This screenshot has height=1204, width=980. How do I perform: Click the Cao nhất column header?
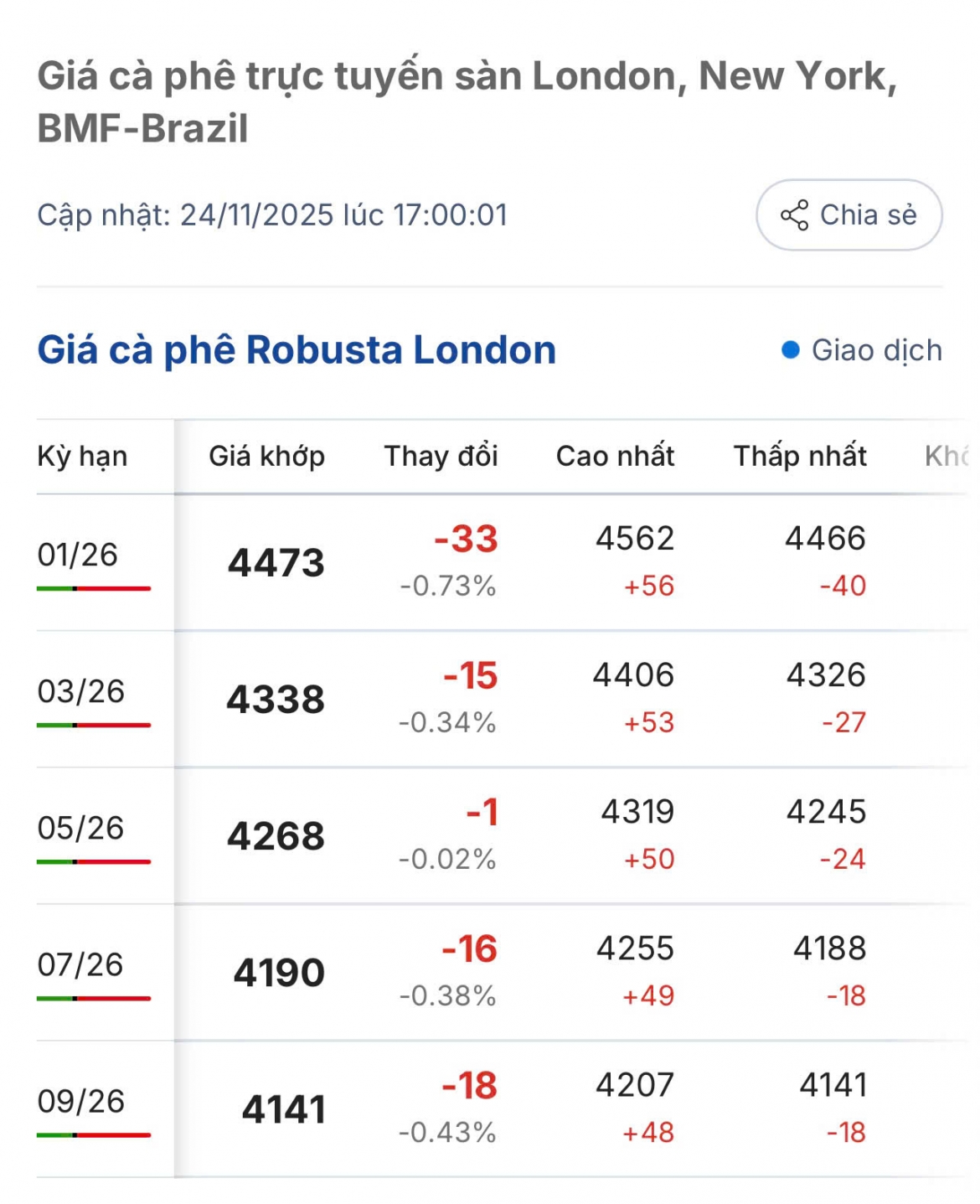(x=615, y=457)
